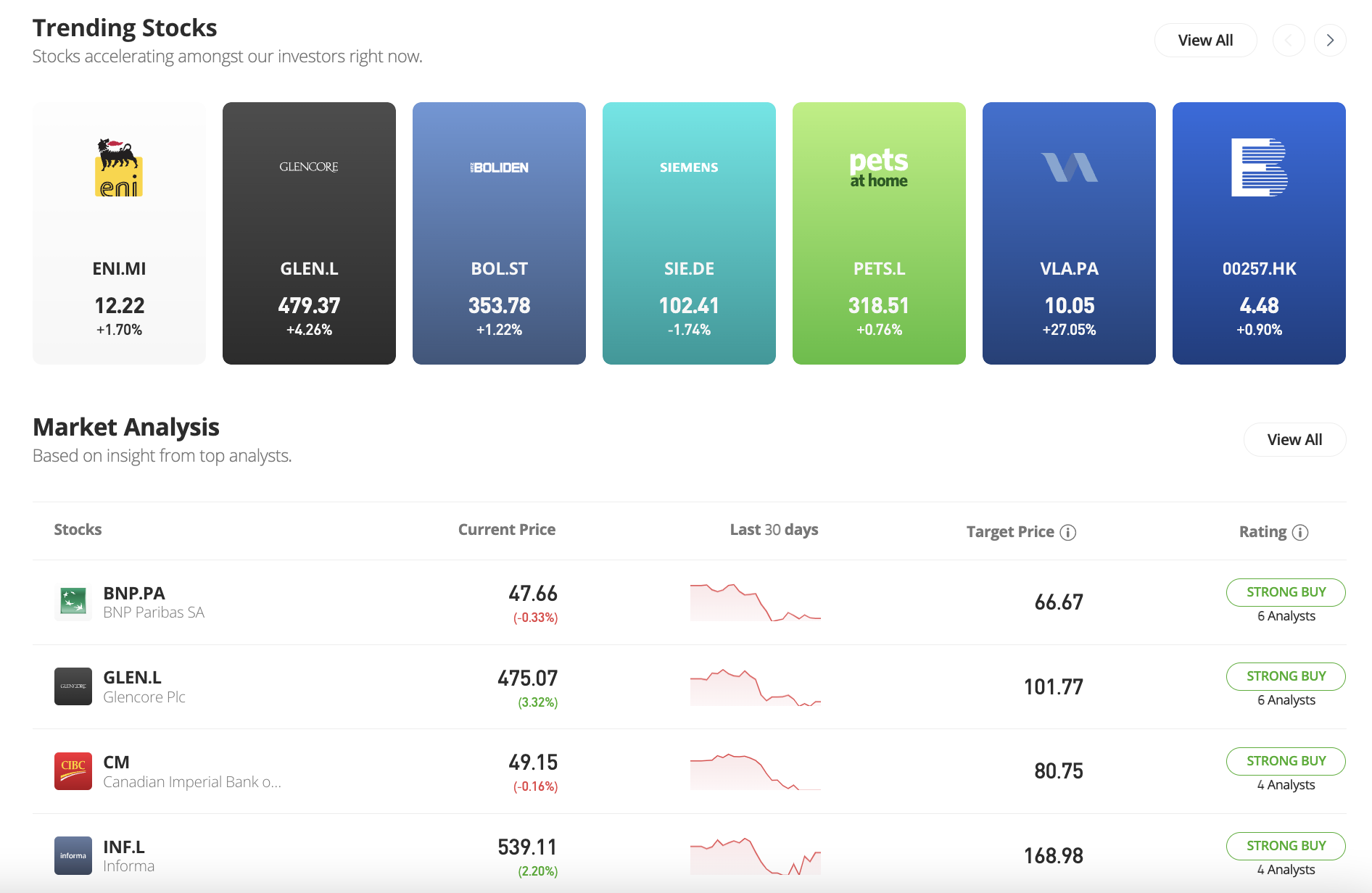This screenshot has height=893, width=1372.
Task: Select the BNP.PA ticker name
Action: (x=134, y=594)
